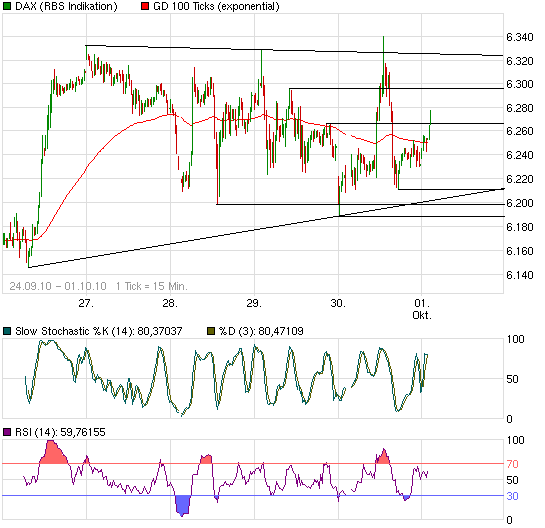Image resolution: width=545 pixels, height=528 pixels.
Task: Click the 6.260 price axis label
Action: [520, 131]
